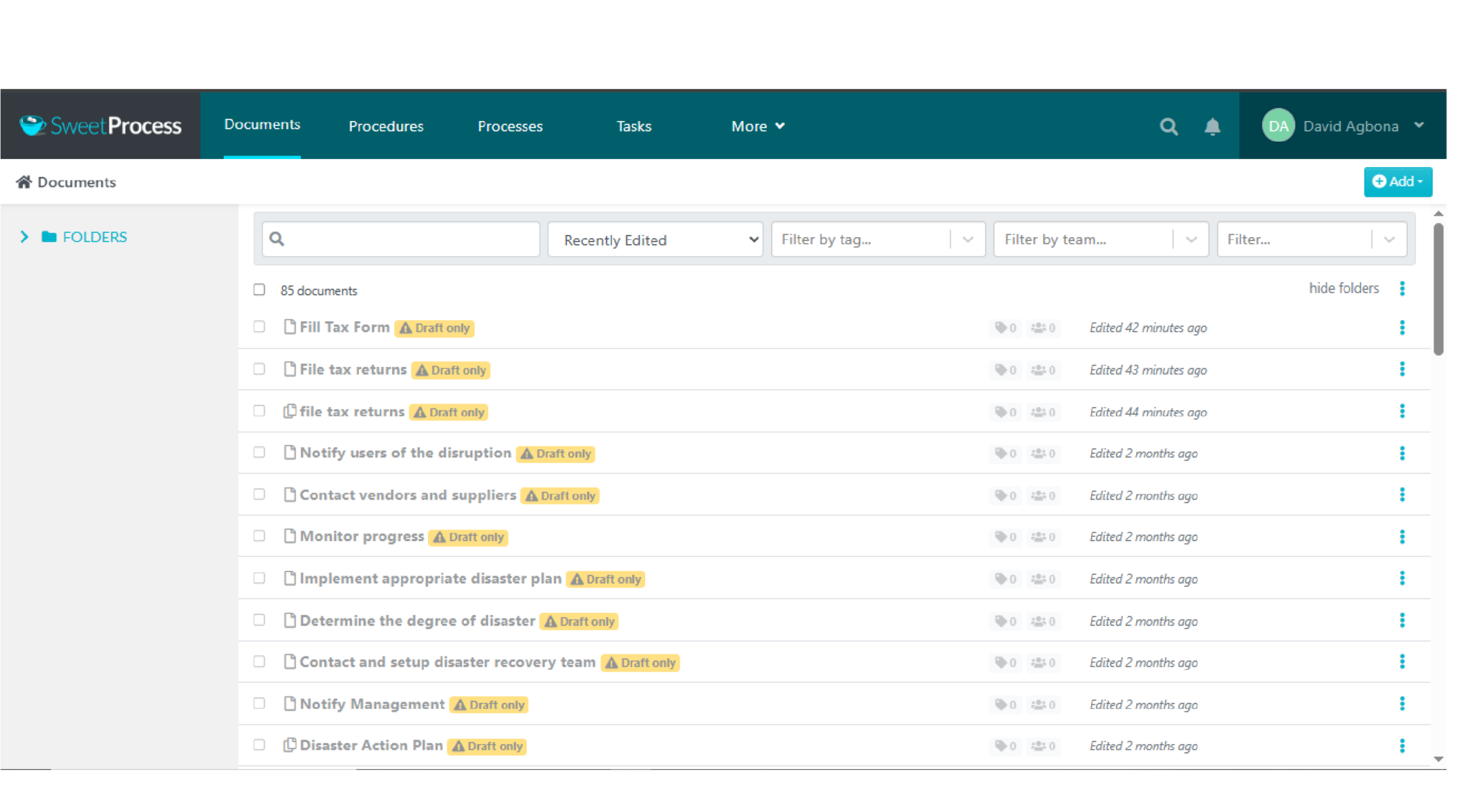
Task: Open the Filter by tag dropdown
Action: point(878,239)
